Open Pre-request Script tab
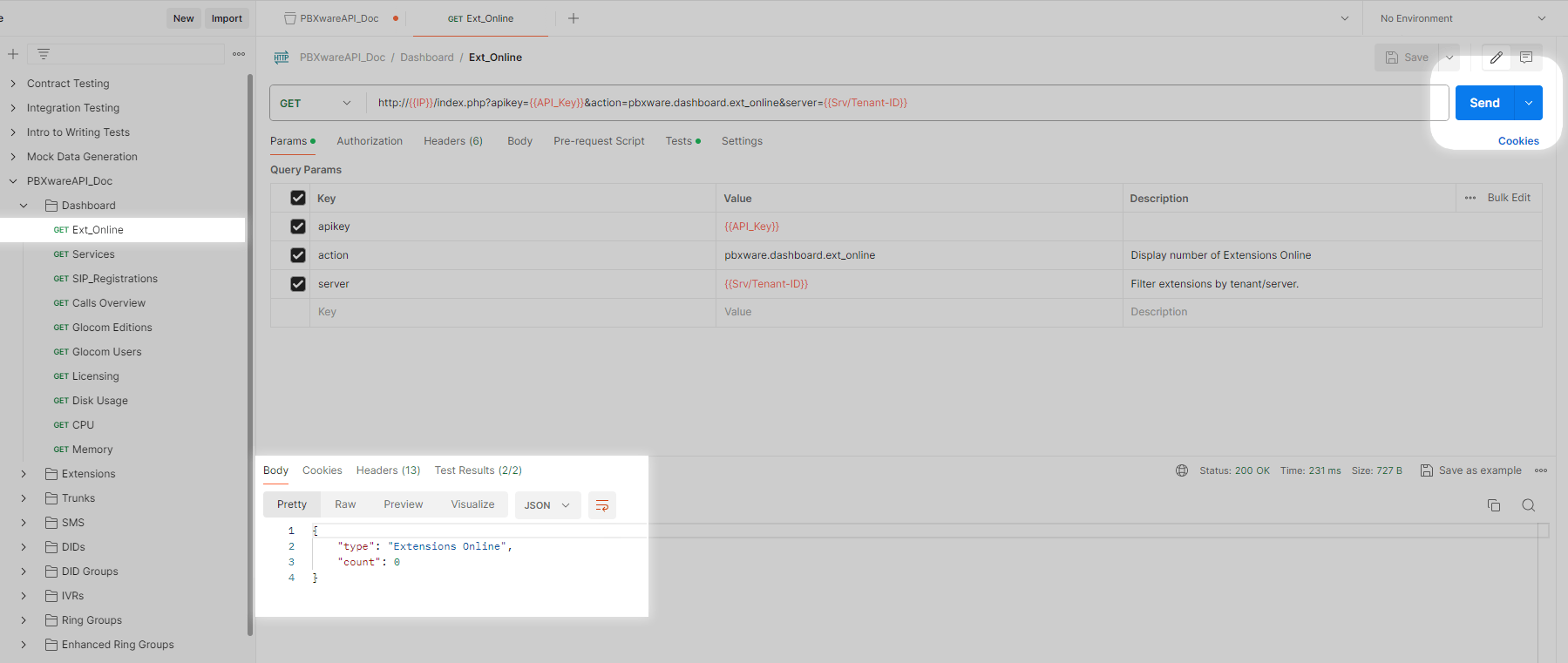The height and width of the screenshot is (663, 1568). [599, 141]
